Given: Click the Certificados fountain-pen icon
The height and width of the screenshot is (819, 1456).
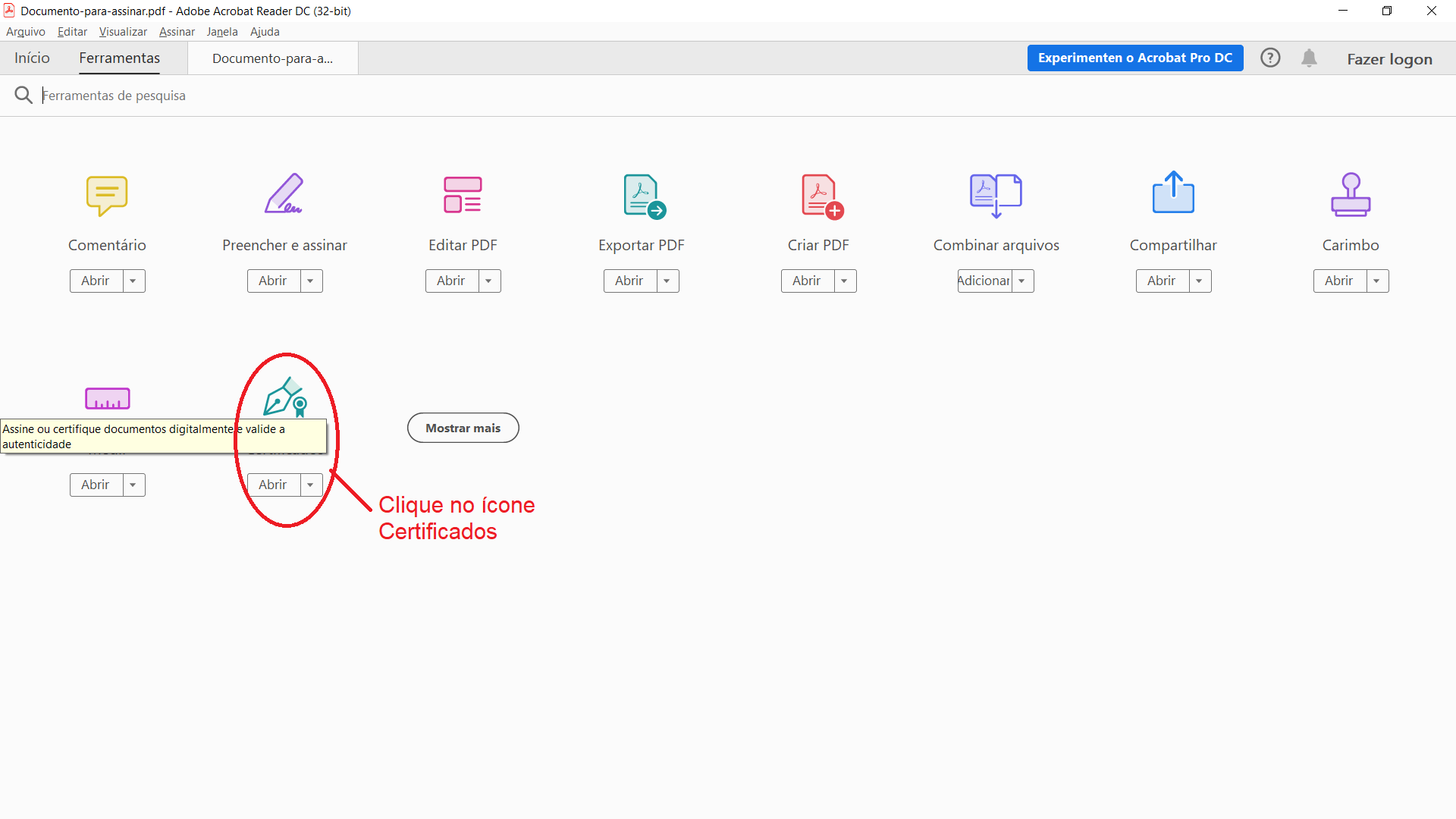Looking at the screenshot, I should (x=285, y=397).
